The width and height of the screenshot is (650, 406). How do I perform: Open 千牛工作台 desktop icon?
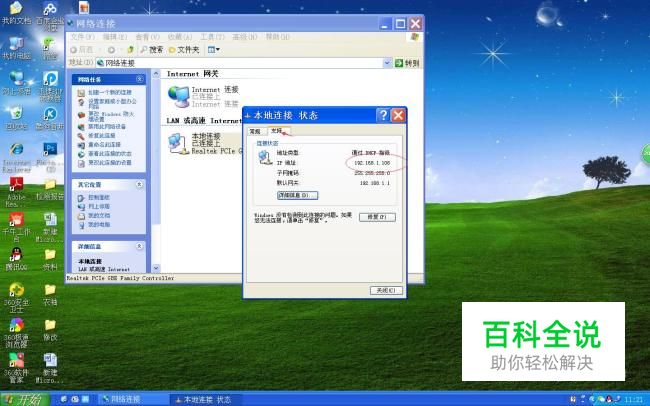[16, 227]
